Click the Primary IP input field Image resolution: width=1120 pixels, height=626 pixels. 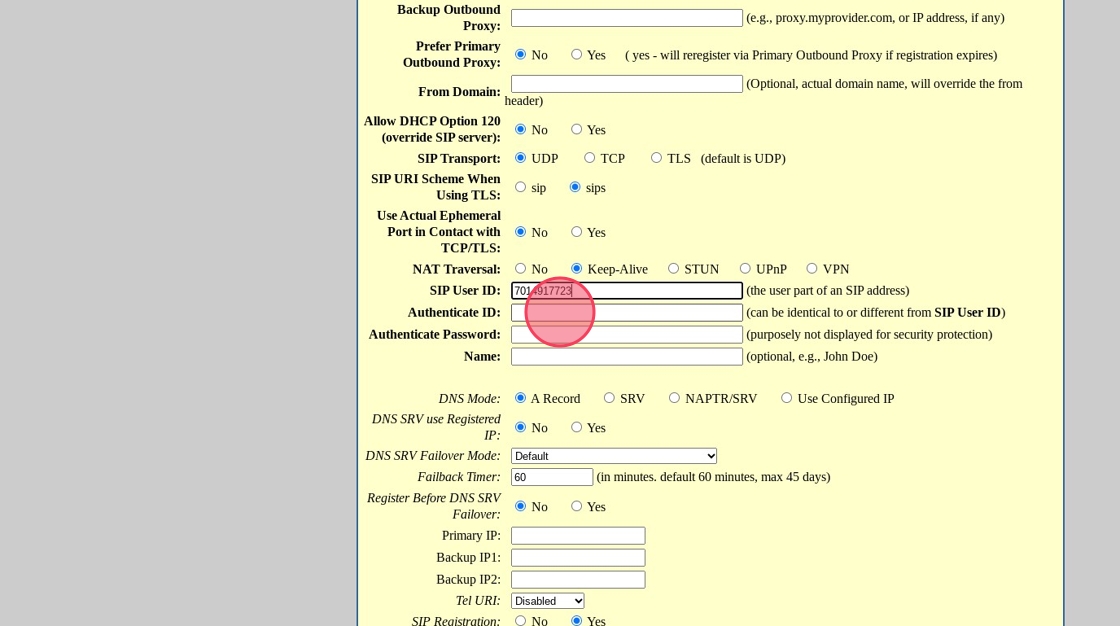click(578, 535)
